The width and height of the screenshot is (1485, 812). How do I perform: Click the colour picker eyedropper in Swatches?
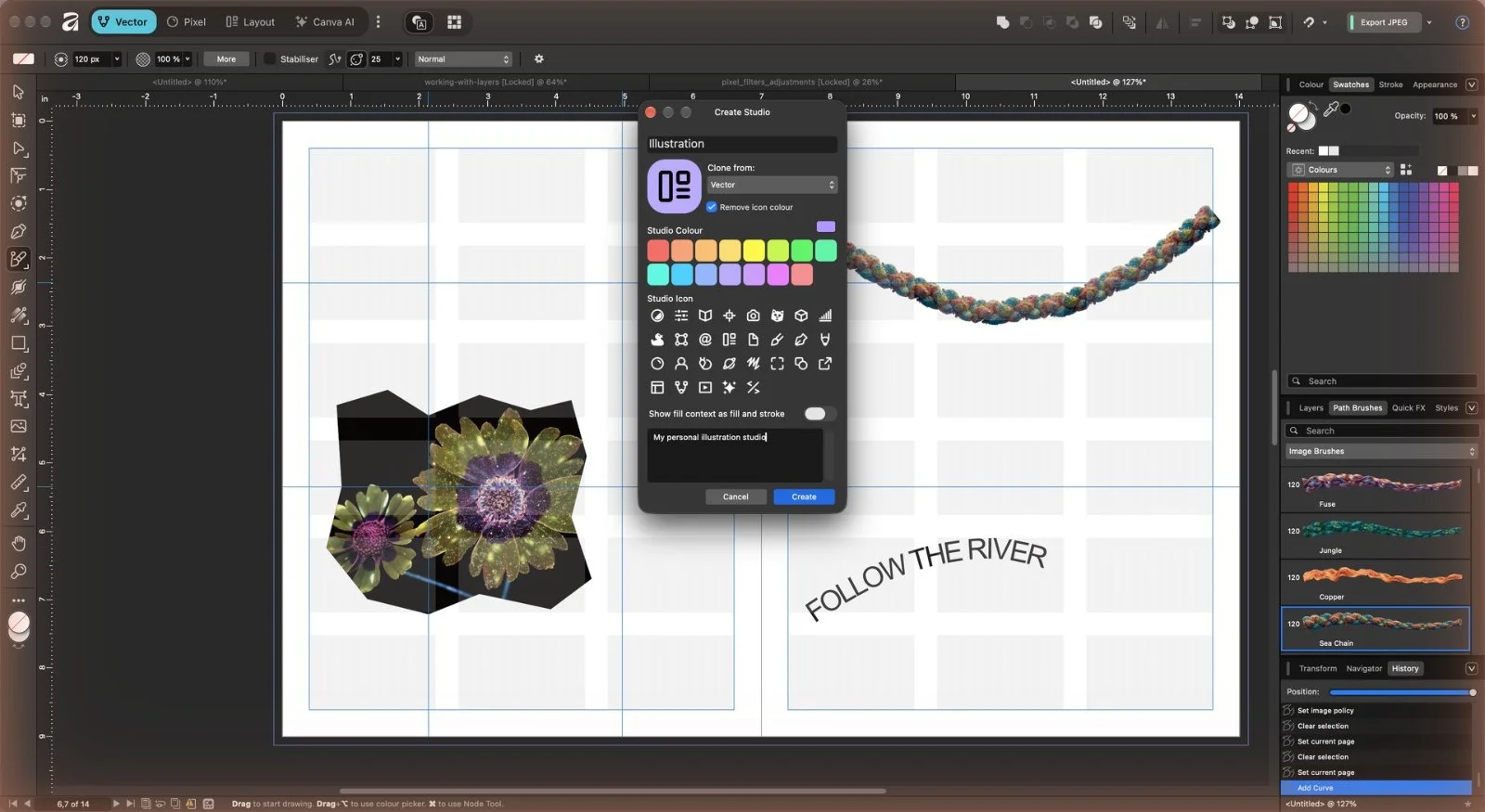click(1331, 110)
